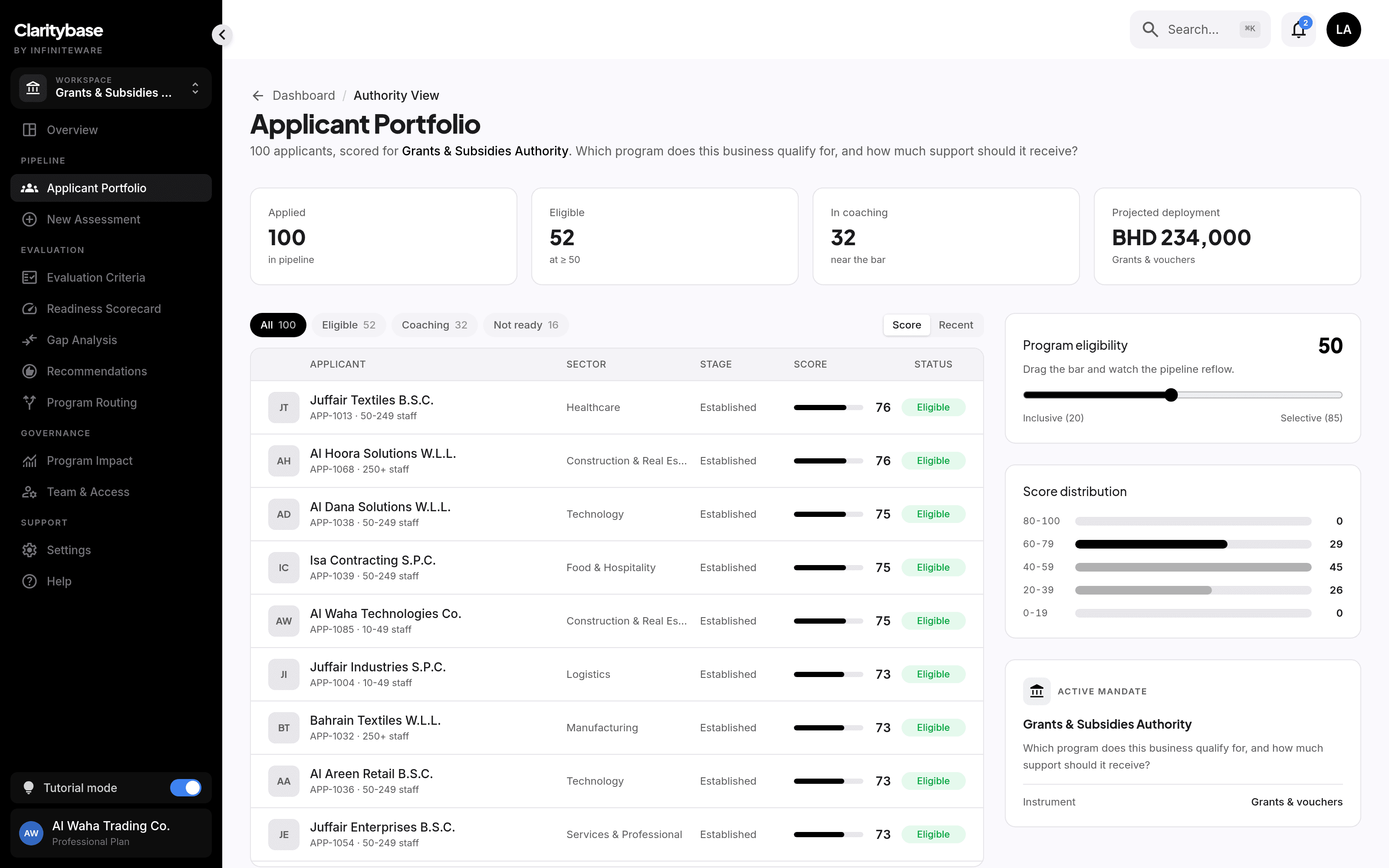Click the back arrow beside Dashboard

[258, 95]
